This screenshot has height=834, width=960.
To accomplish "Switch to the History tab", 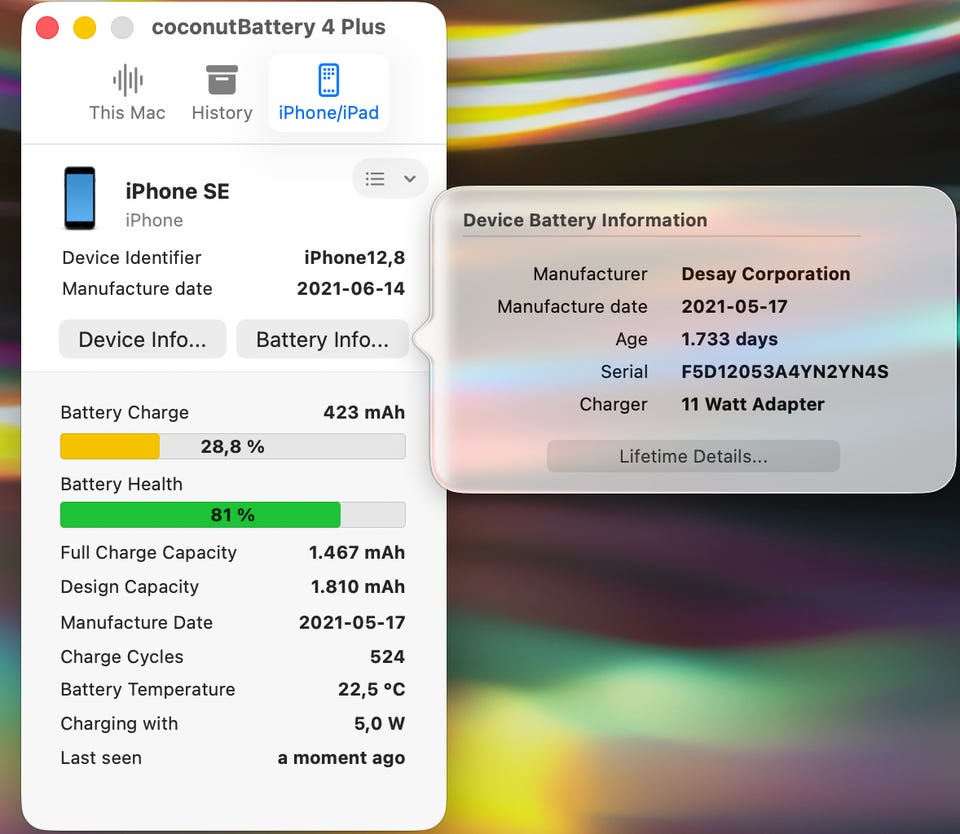I will coord(222,93).
